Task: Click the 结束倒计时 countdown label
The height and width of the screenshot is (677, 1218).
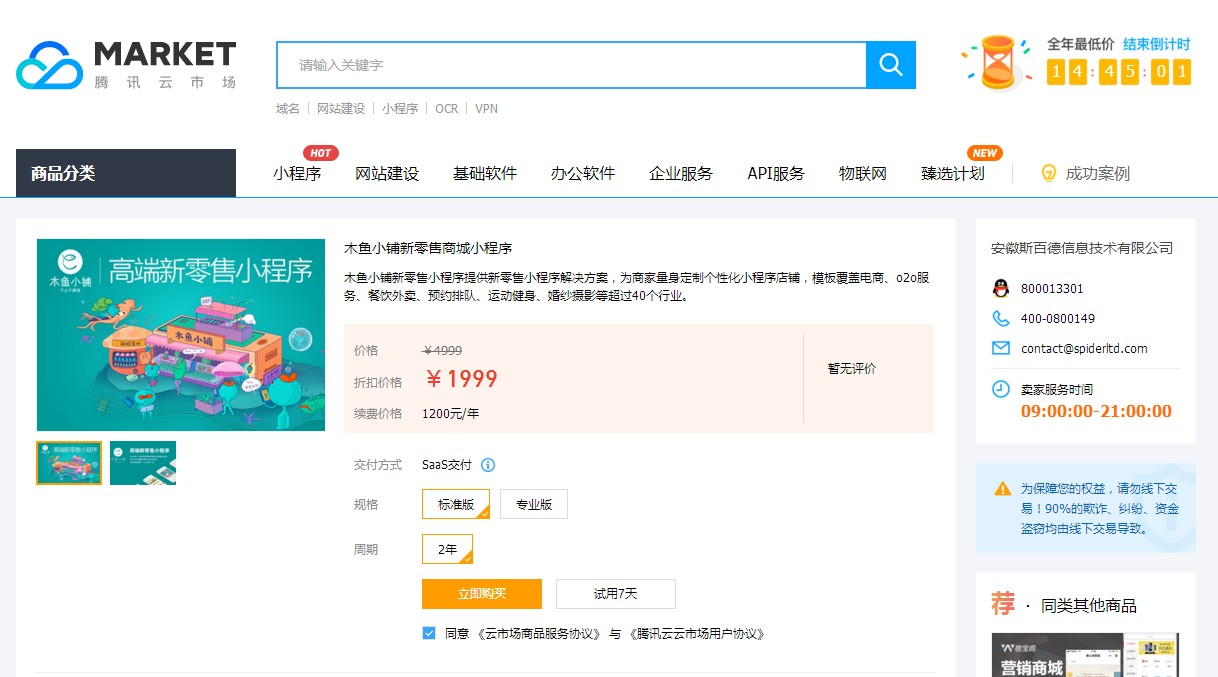Action: tap(1157, 44)
